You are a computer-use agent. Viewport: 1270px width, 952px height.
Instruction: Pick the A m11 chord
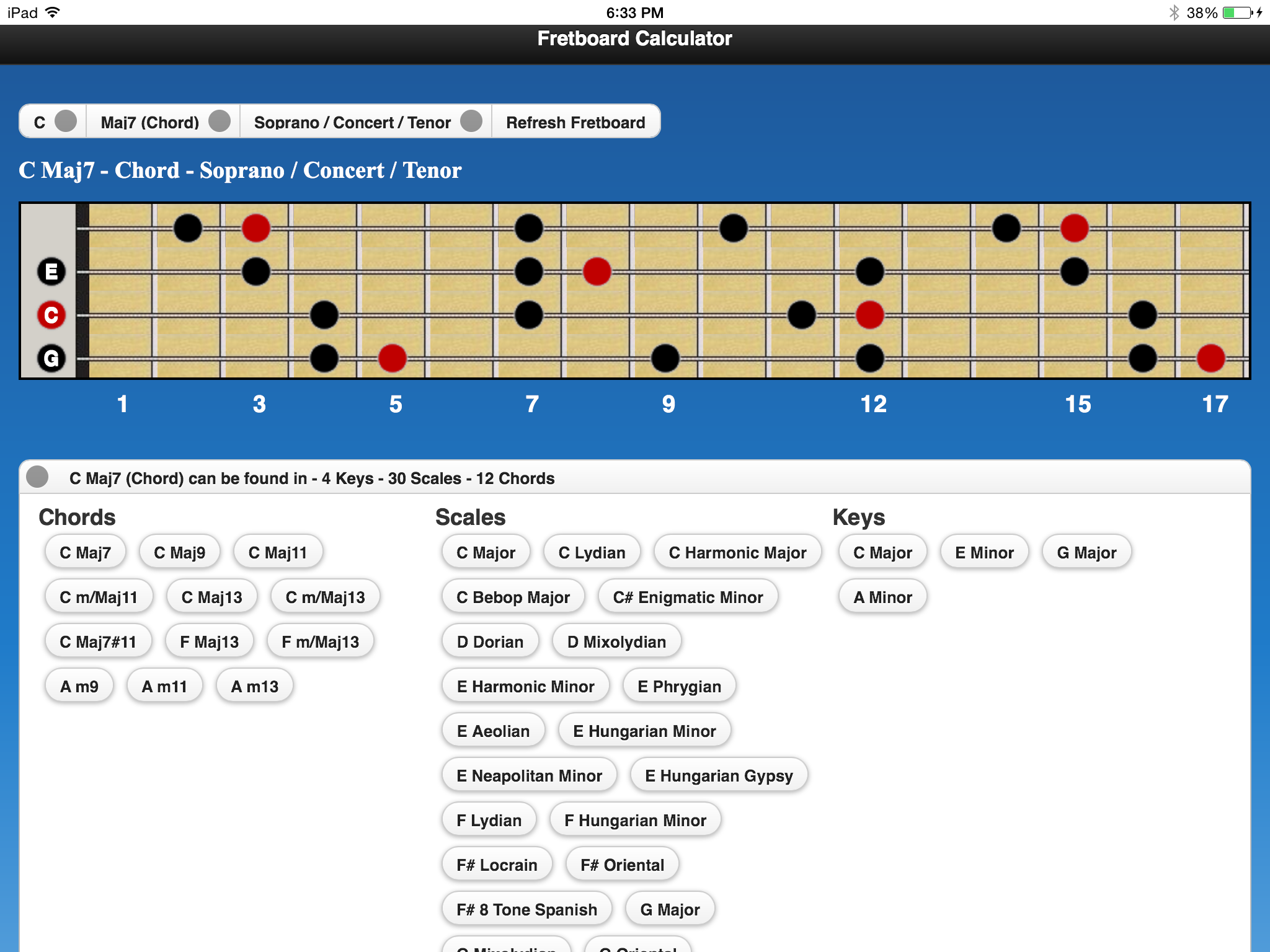pos(164,686)
